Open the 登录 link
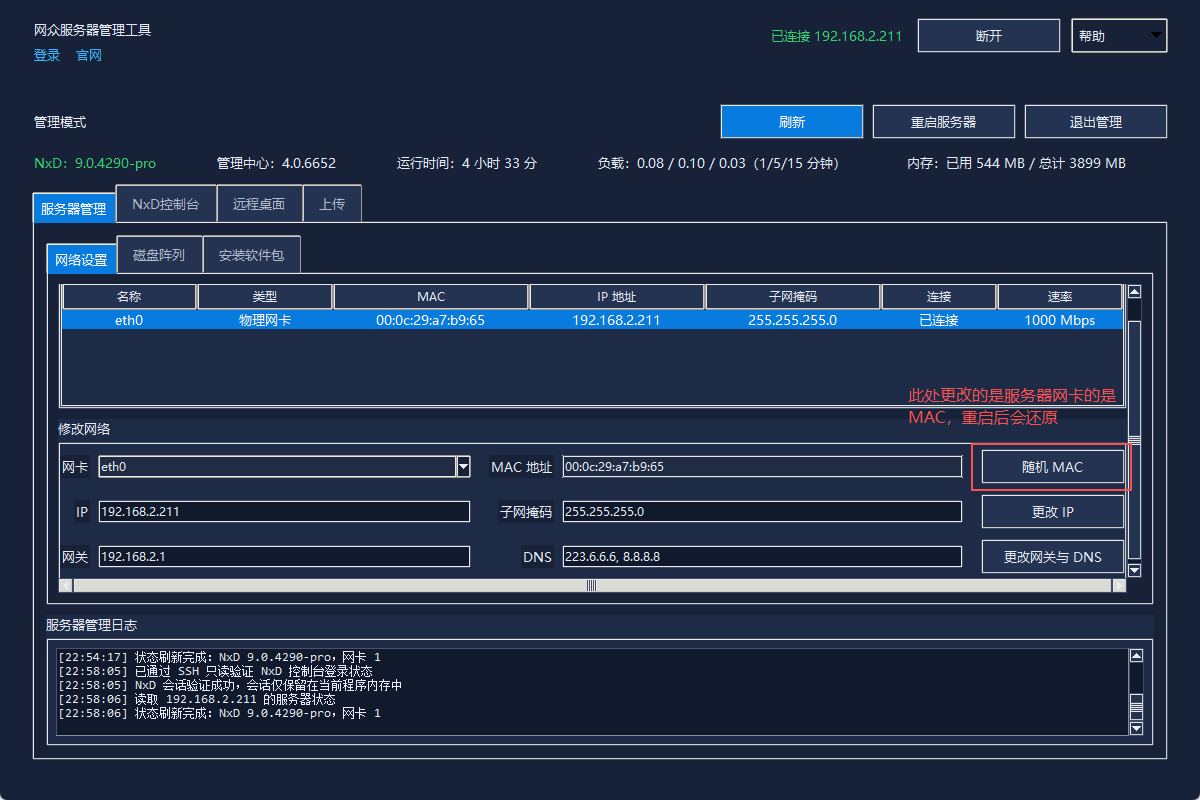Image resolution: width=1200 pixels, height=800 pixels. coord(47,56)
